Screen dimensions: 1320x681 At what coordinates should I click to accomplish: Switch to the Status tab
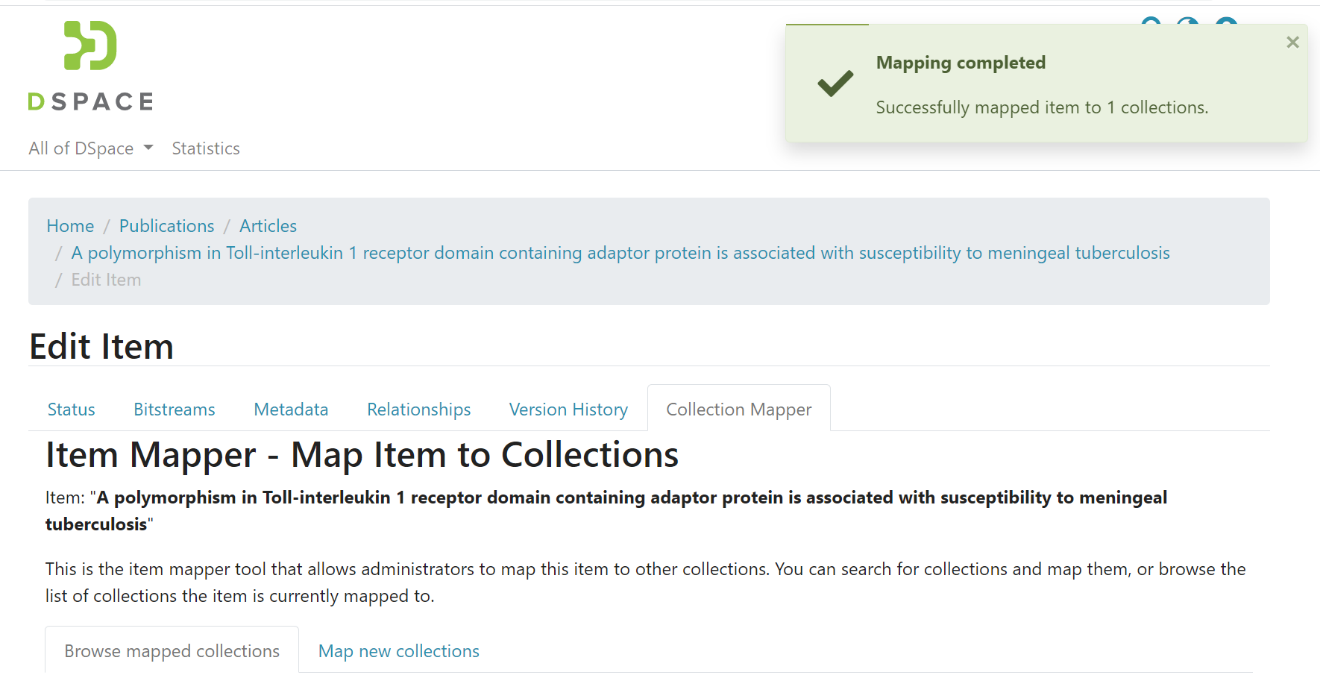coord(72,409)
